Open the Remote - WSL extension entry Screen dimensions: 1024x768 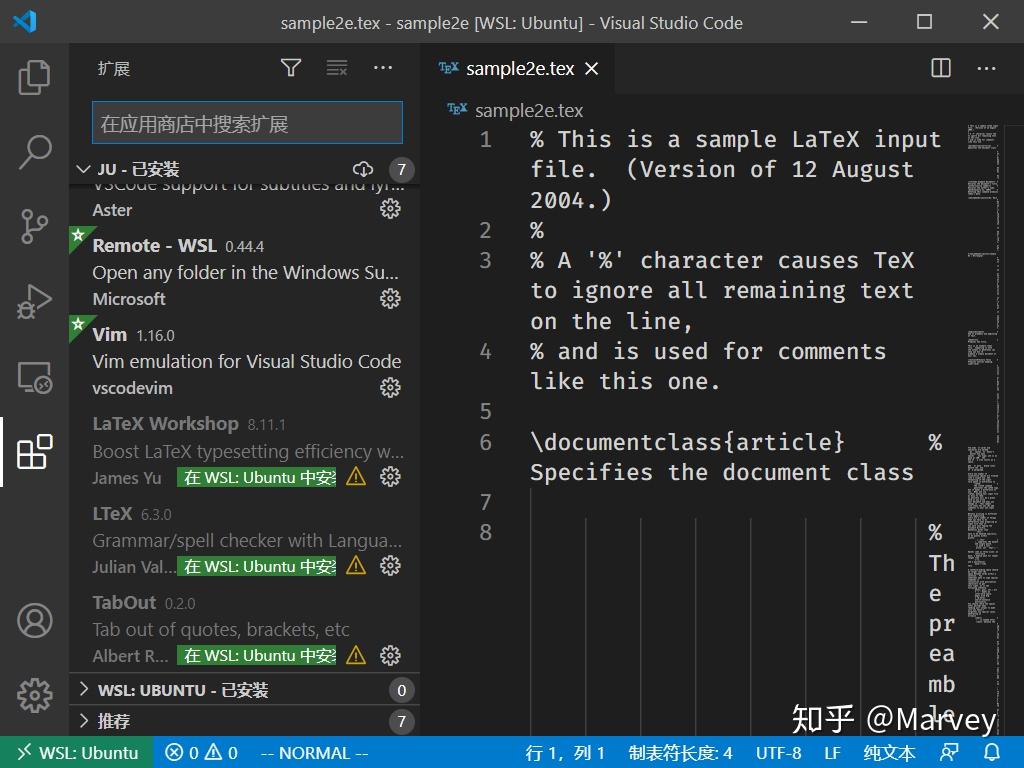(245, 272)
